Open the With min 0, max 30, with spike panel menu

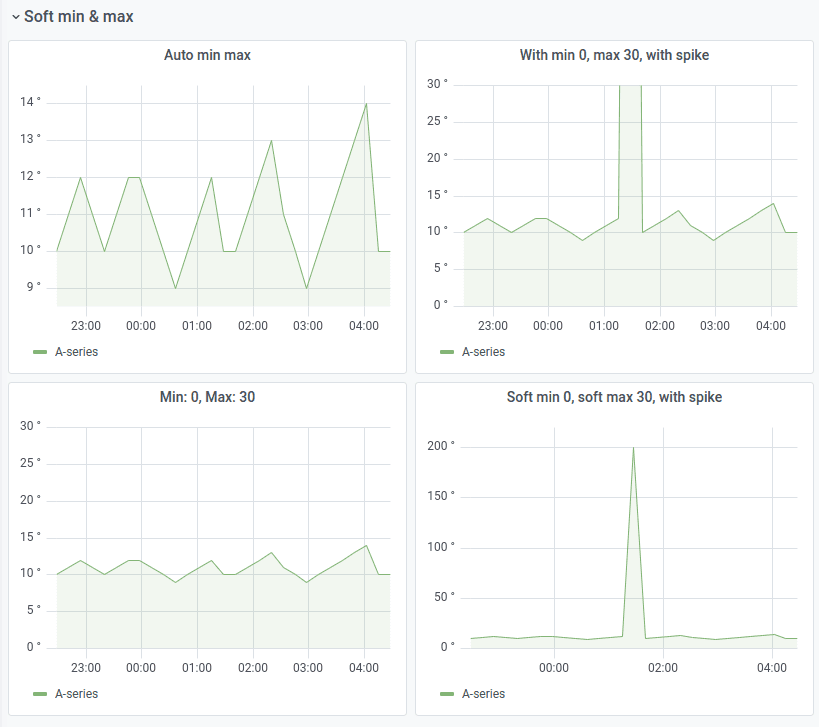tap(614, 55)
